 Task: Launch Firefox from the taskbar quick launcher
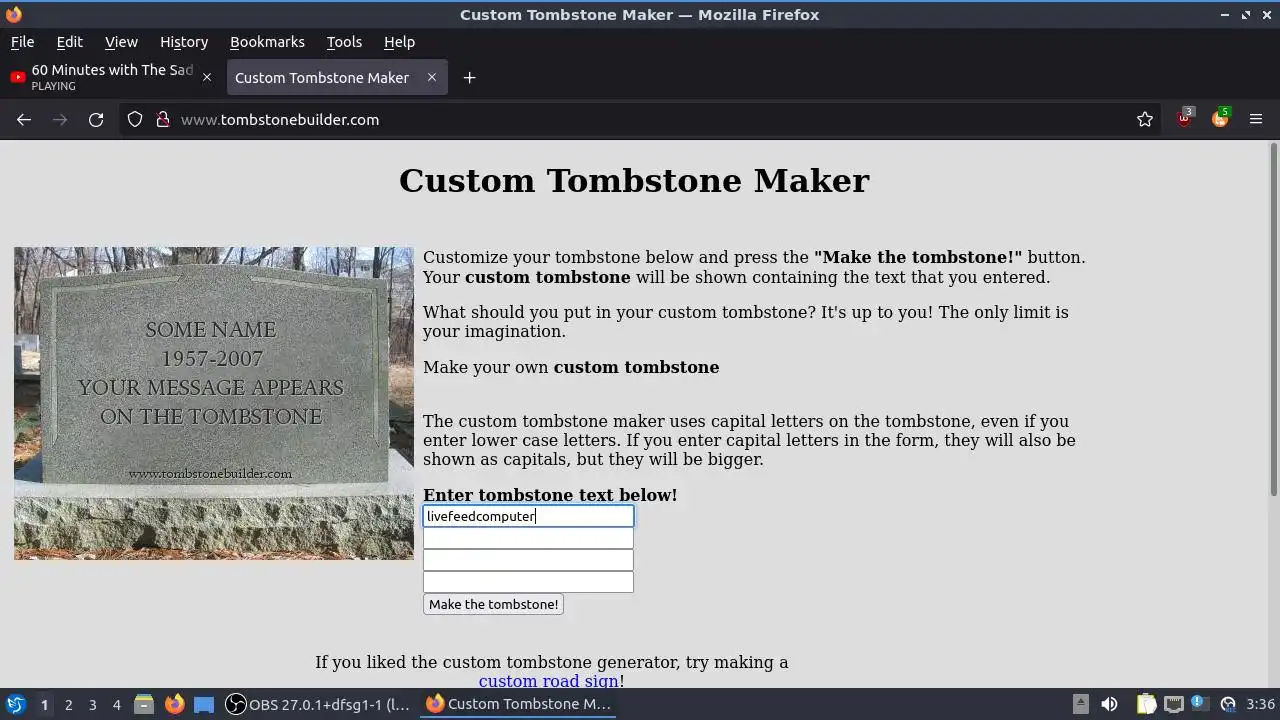[174, 704]
